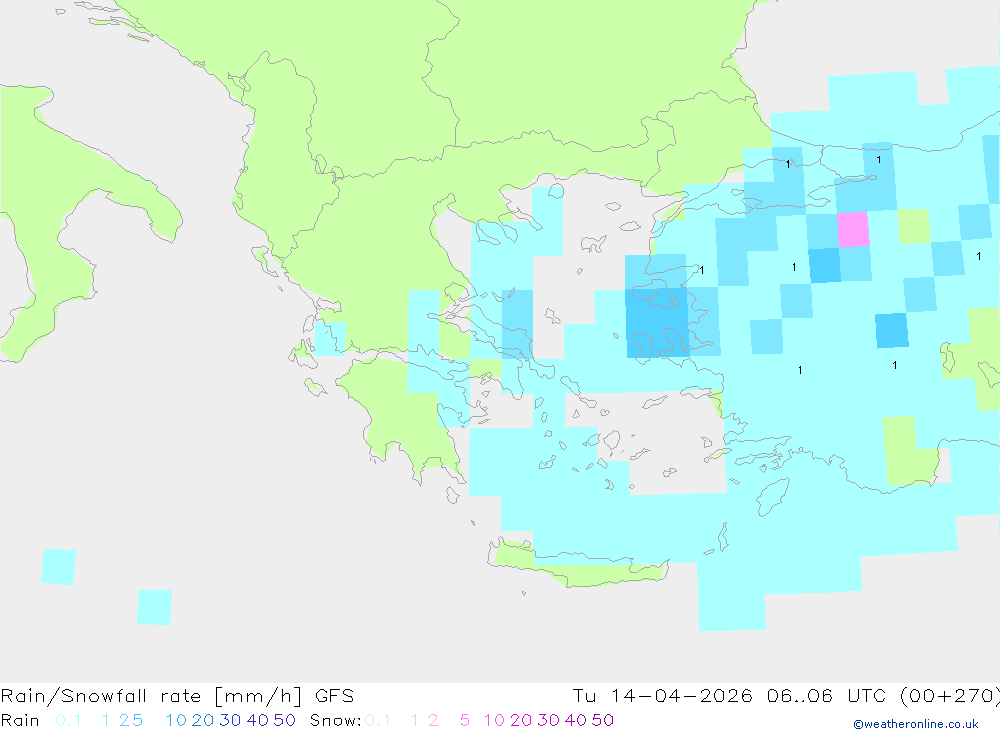1000x733 pixels.
Task: Click the 'Rain' legend label
Action: tap(20, 720)
